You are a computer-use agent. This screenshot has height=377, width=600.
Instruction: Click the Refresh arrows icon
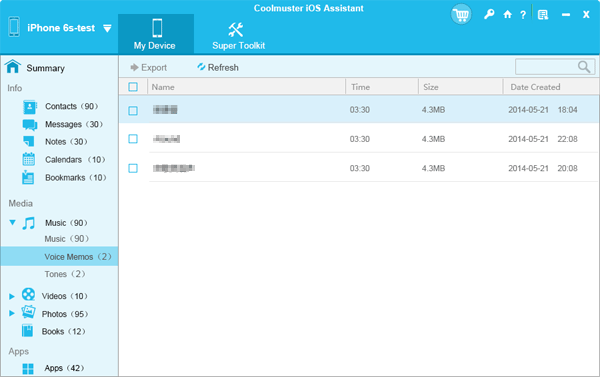pyautogui.click(x=201, y=67)
